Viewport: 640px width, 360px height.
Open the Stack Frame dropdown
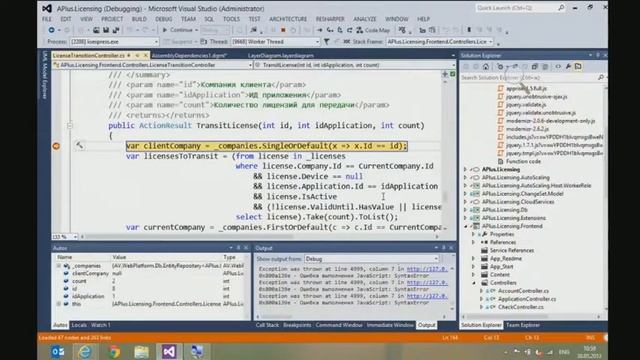tap(440, 42)
